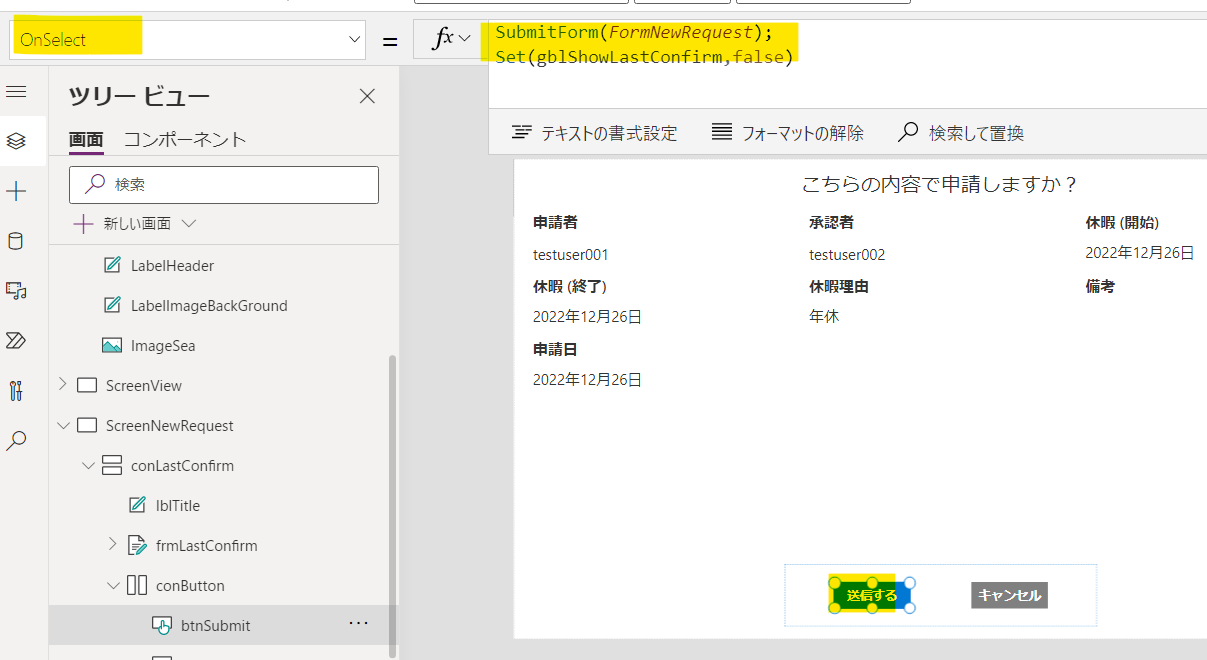Select LabelImageBackGround in the tree
1207x660 pixels.
point(209,306)
